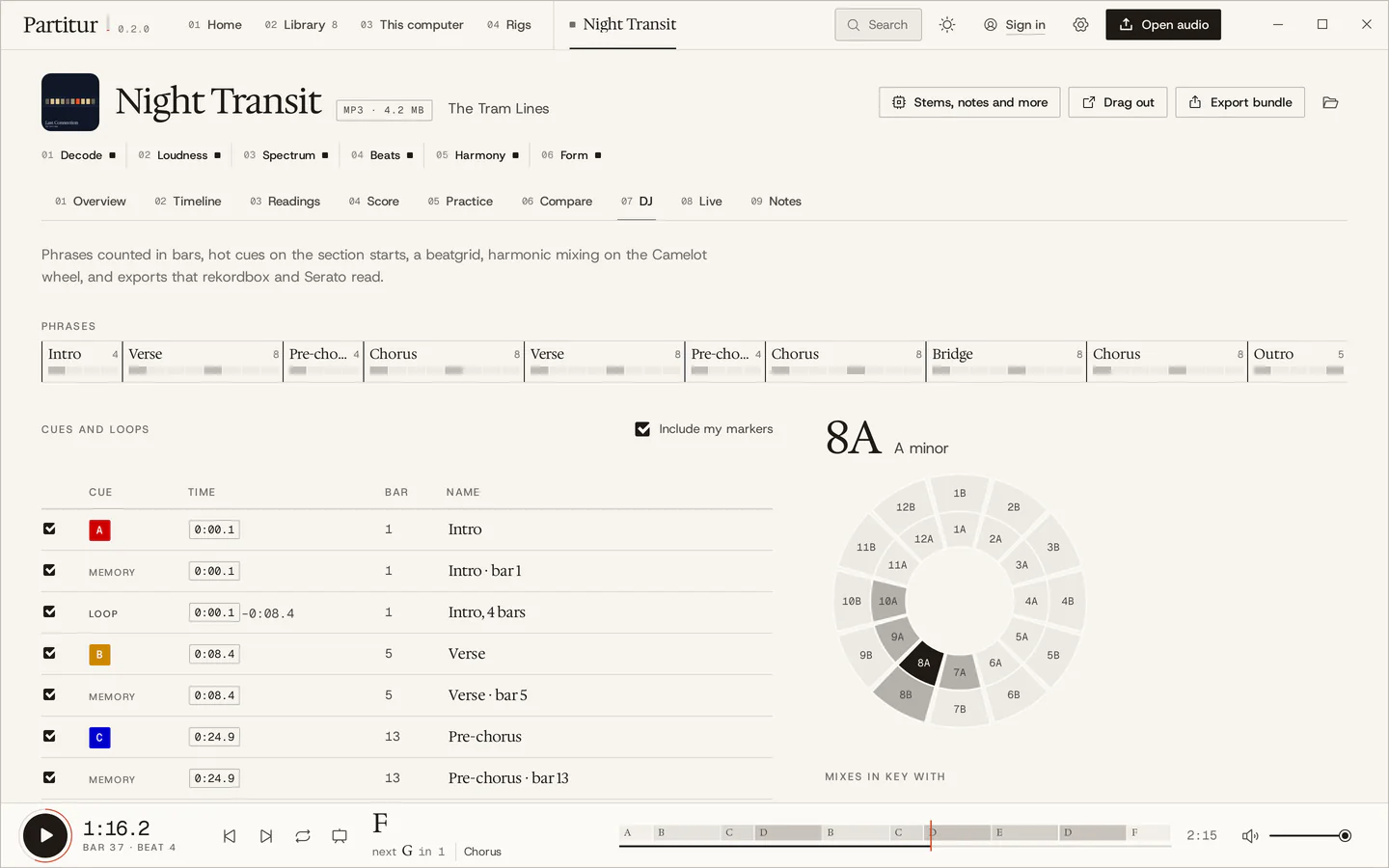Viewport: 1389px width, 868px height.
Task: Click the Export bundle button
Action: [1239, 102]
